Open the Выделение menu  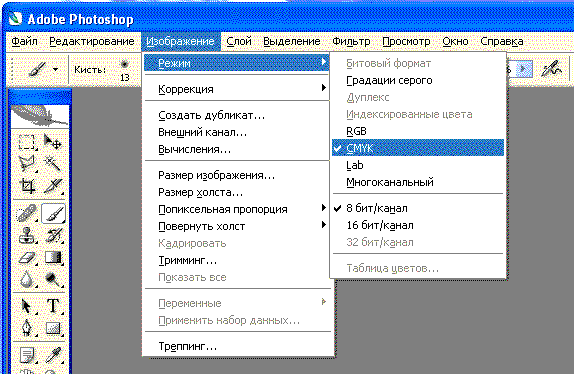[x=292, y=41]
